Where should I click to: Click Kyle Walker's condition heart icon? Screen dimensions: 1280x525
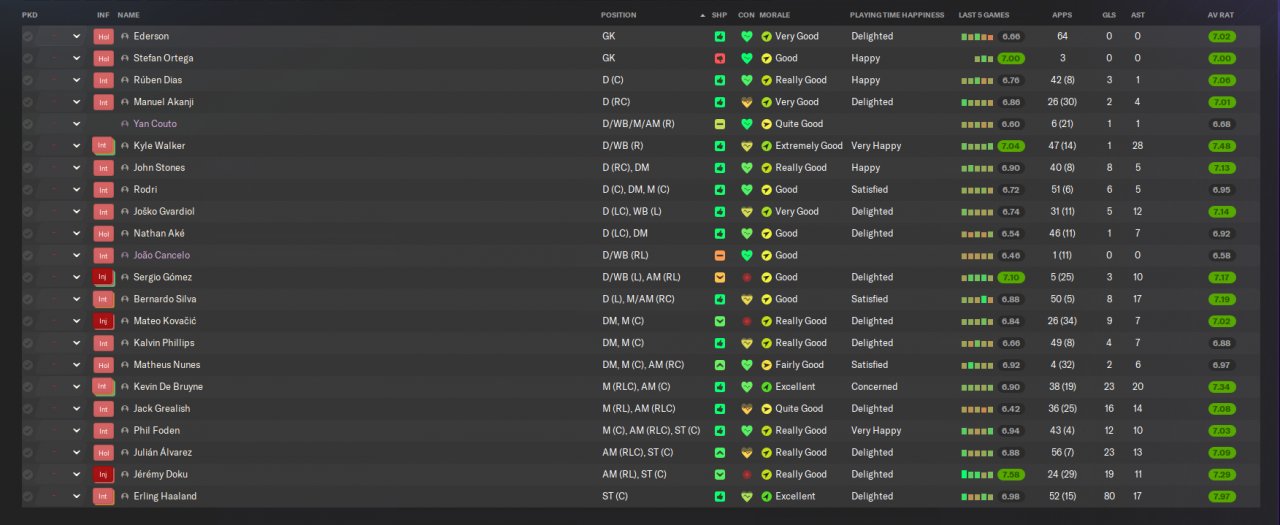coord(746,146)
